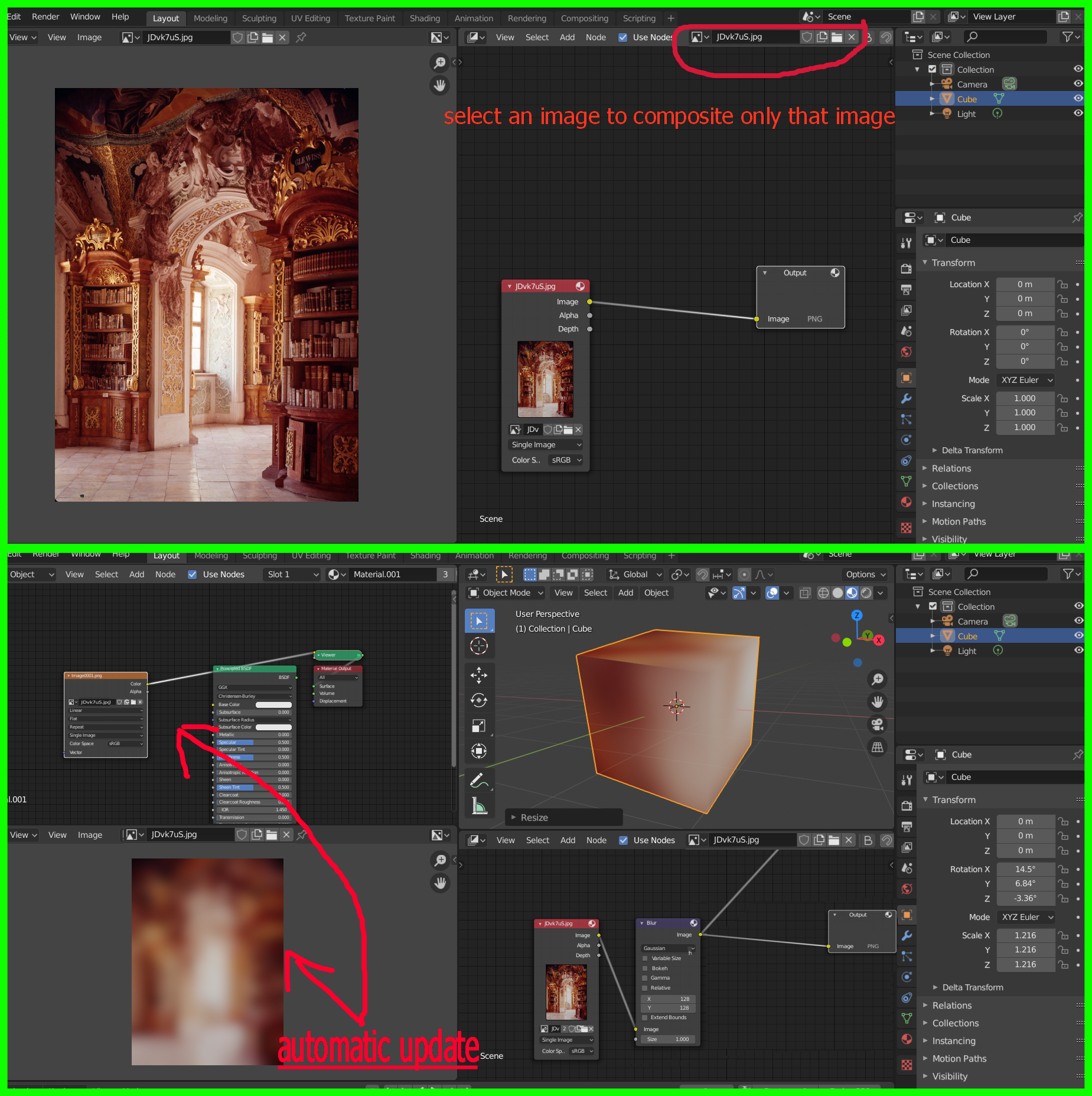The width and height of the screenshot is (1092, 1096).
Task: Open the Global transform orientation dropdown
Action: (x=635, y=574)
